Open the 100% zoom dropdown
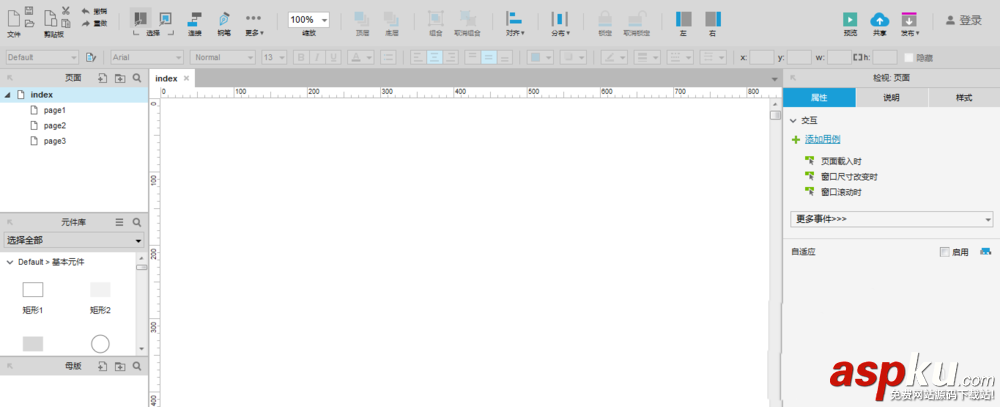The height and width of the screenshot is (407, 1000). pyautogui.click(x=309, y=20)
